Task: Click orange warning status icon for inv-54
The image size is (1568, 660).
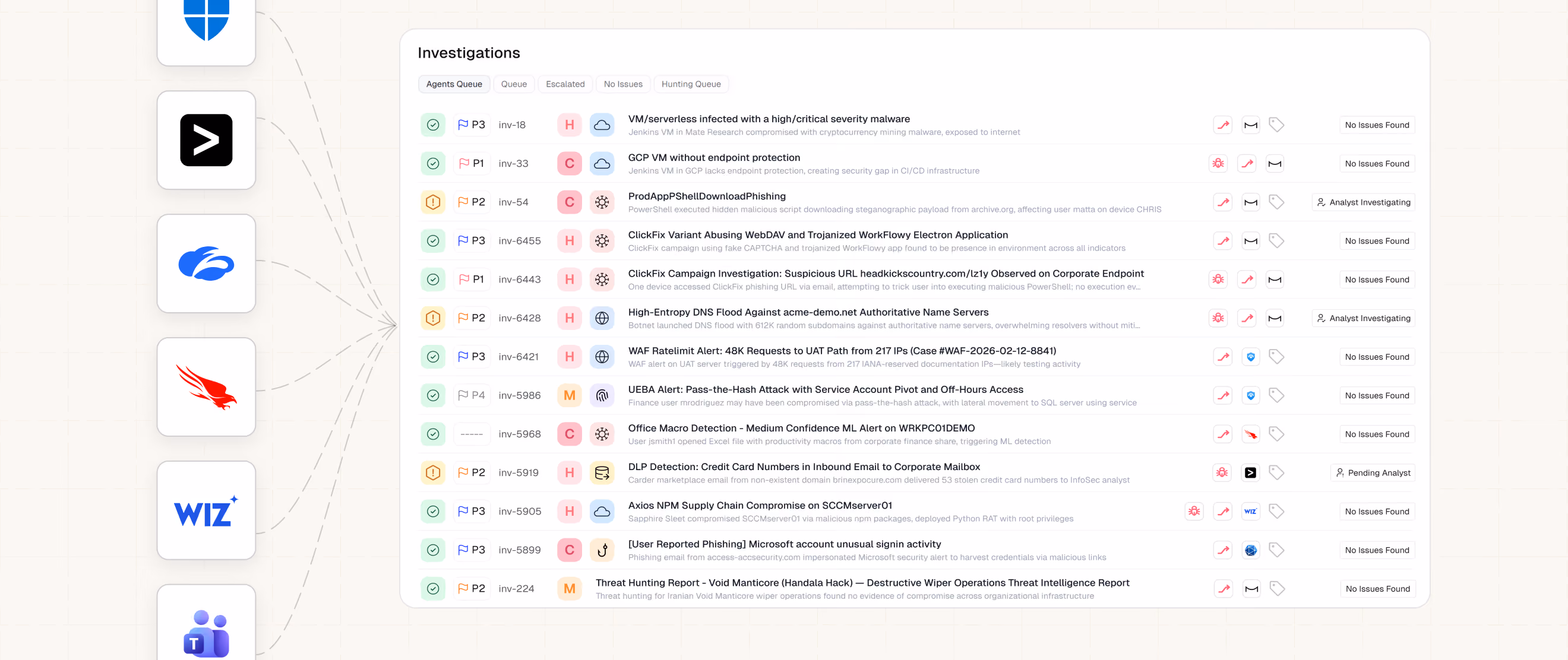Action: pyautogui.click(x=433, y=202)
